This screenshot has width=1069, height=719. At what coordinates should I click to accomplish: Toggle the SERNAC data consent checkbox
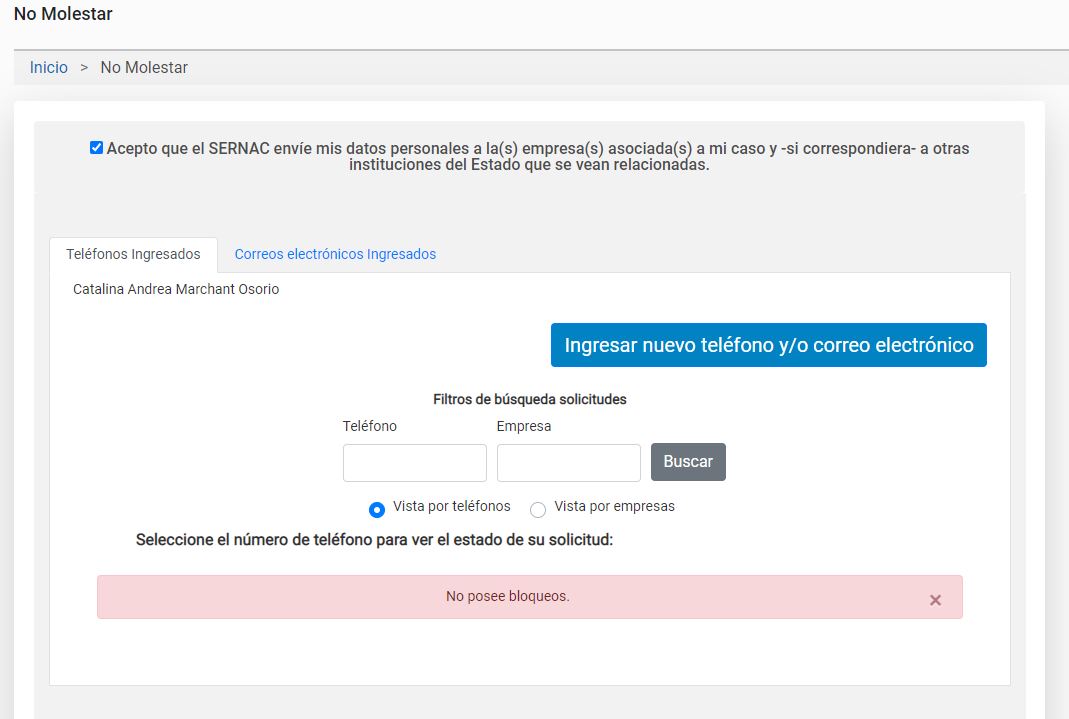coord(96,148)
